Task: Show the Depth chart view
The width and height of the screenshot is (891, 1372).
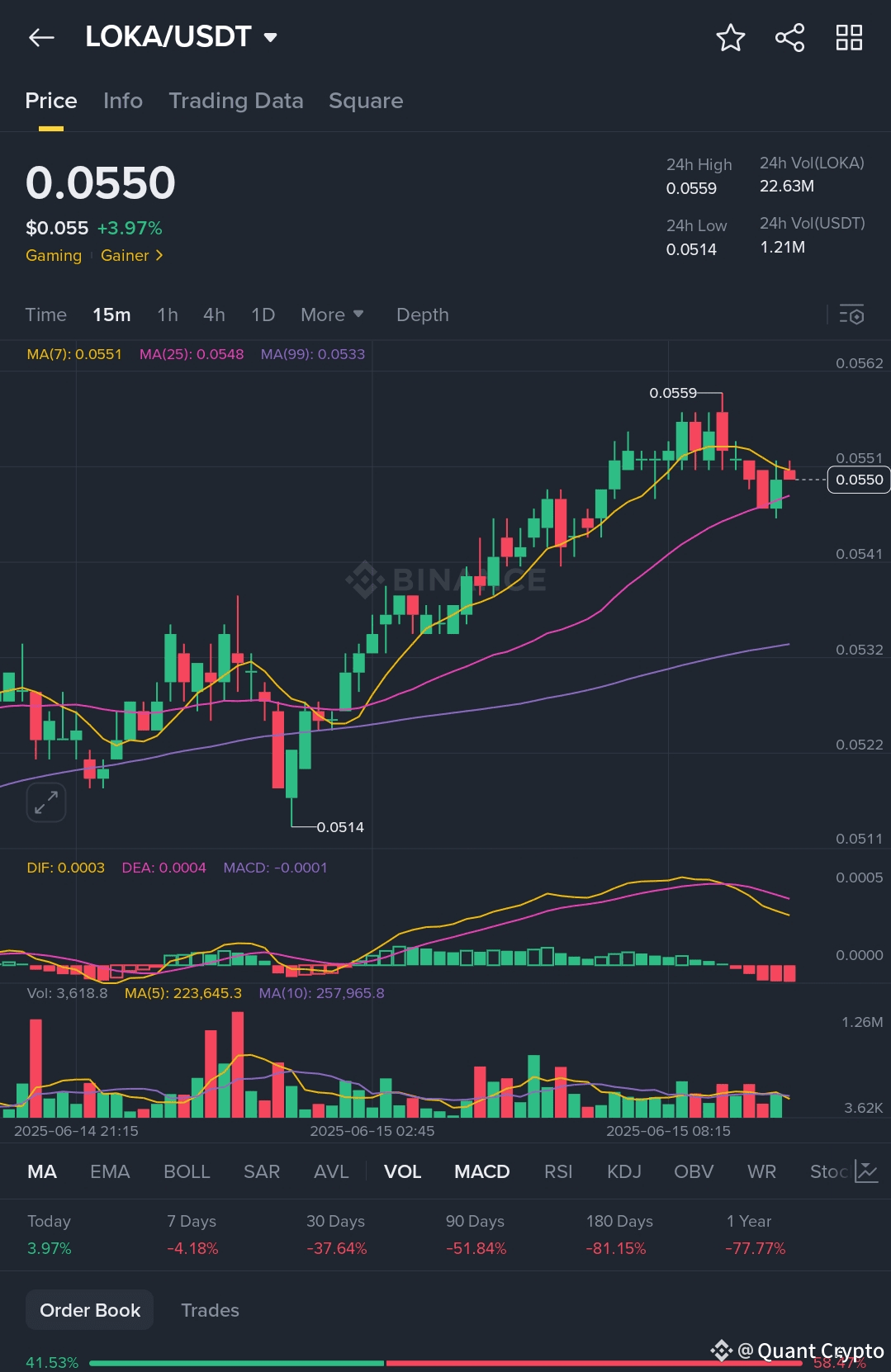Action: click(423, 315)
